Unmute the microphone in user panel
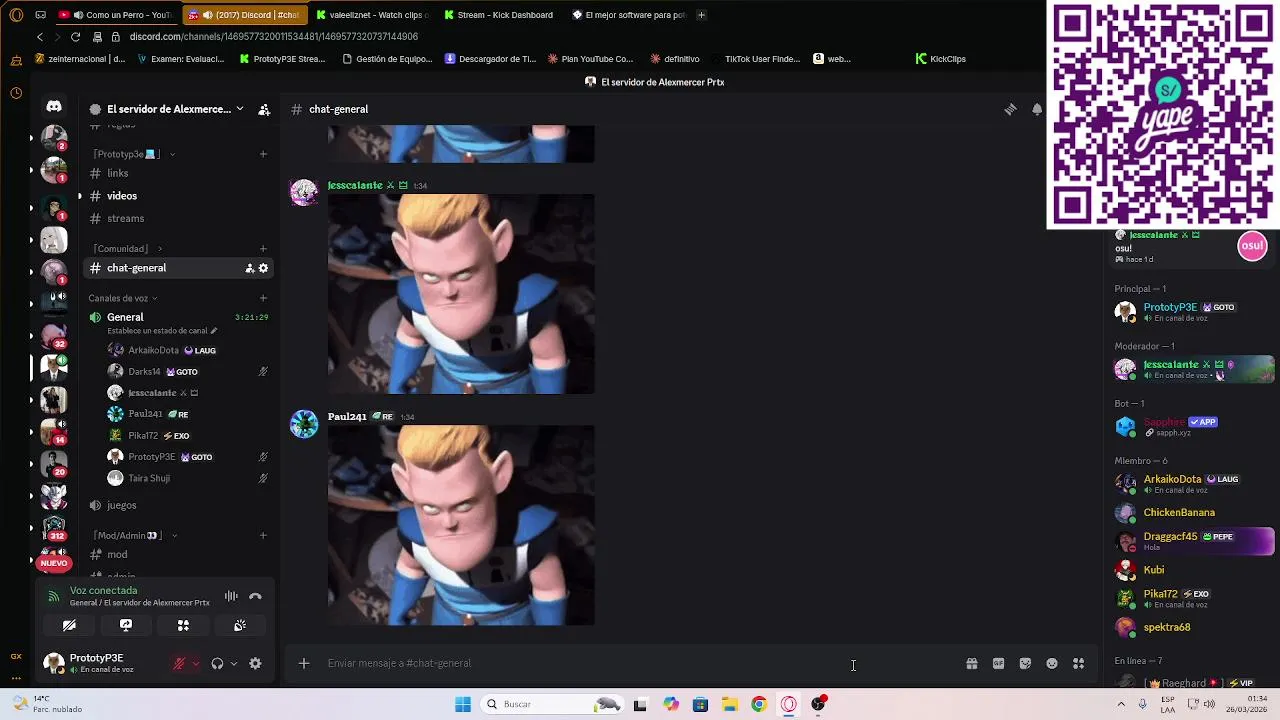The image size is (1280, 720). (x=179, y=664)
